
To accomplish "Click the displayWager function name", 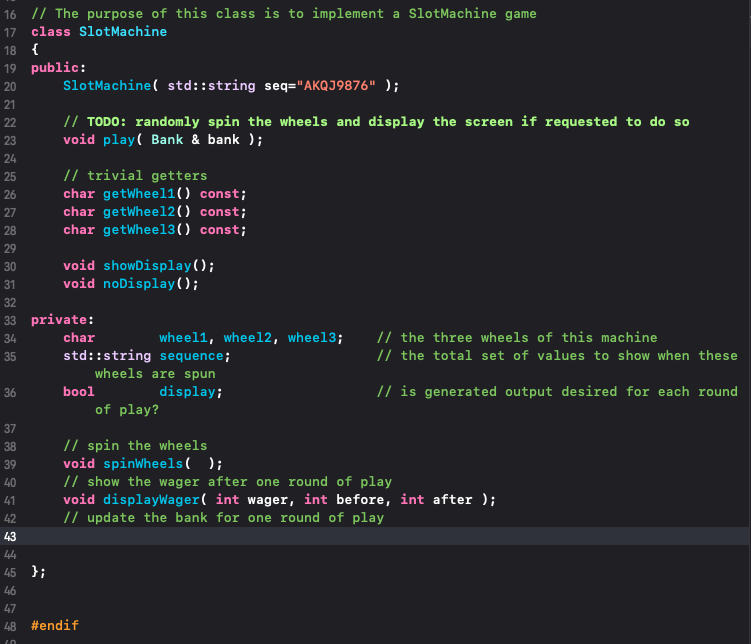I will coord(151,500).
